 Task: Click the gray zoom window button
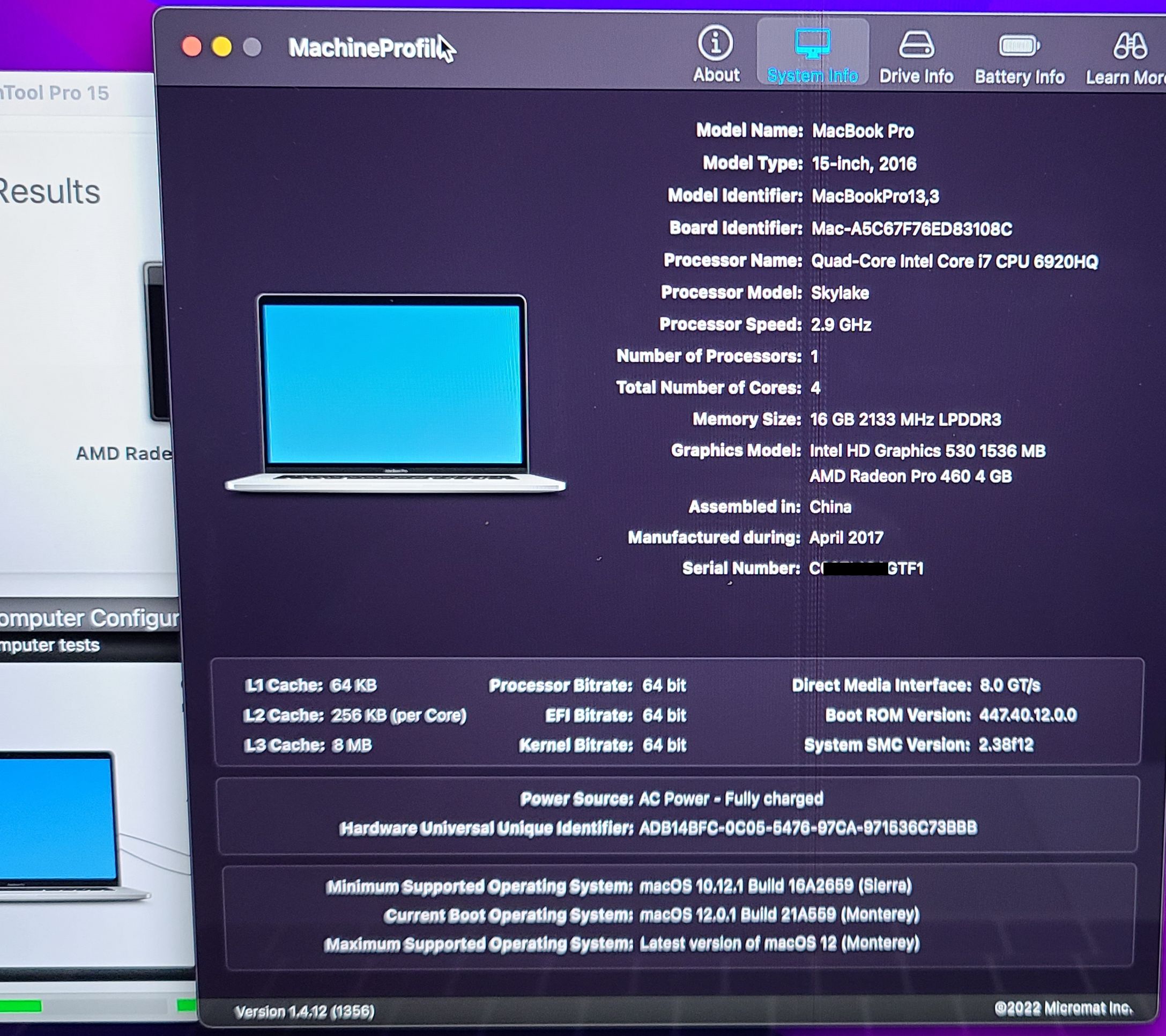[x=252, y=47]
